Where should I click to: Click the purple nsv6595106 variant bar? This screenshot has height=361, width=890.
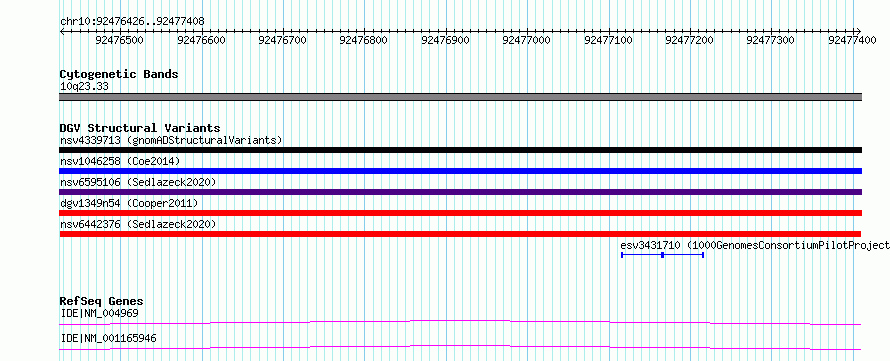[461, 192]
